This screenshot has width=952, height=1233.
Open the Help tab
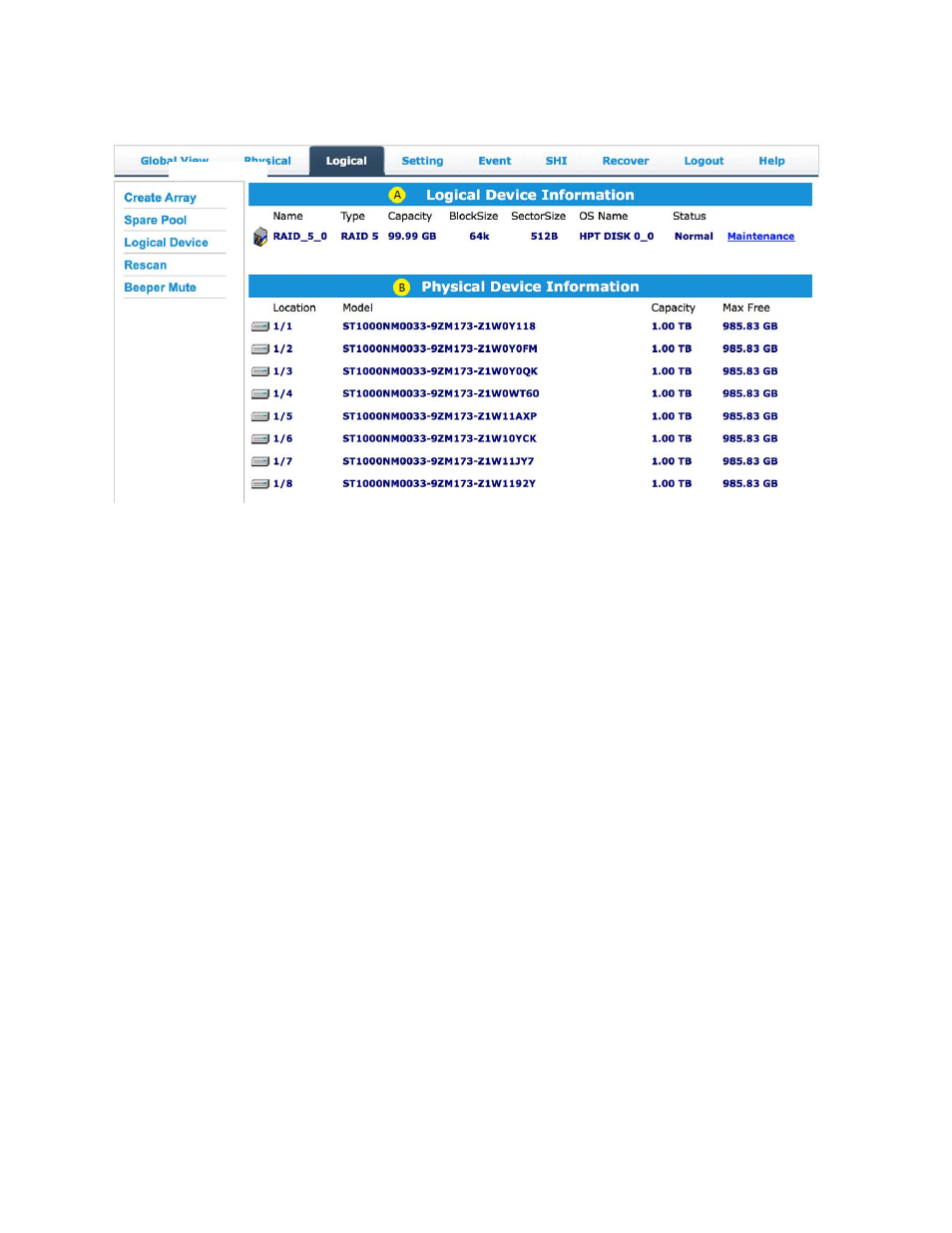tap(771, 161)
